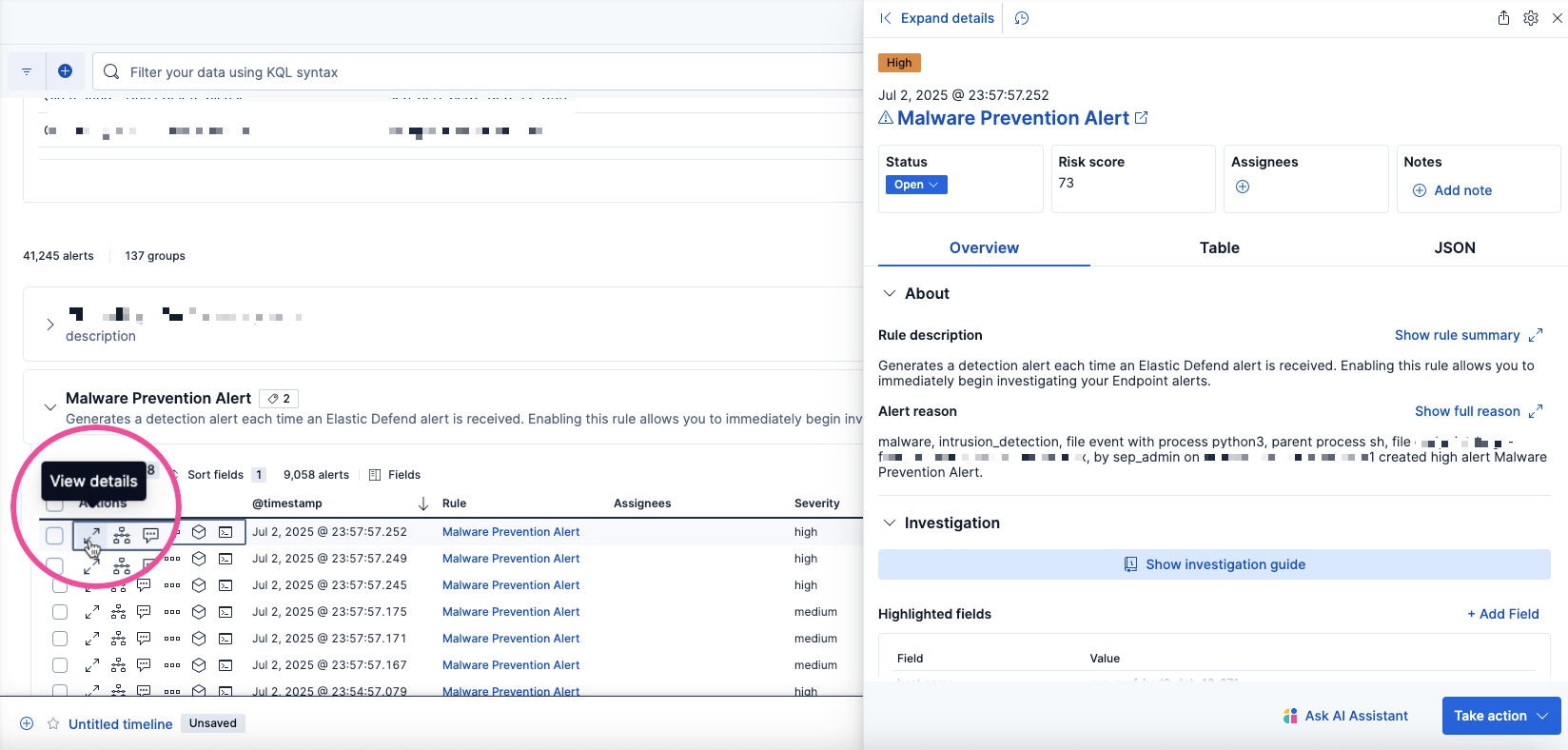Open the Take action dropdown
The width and height of the screenshot is (1568, 750).
[1500, 716]
